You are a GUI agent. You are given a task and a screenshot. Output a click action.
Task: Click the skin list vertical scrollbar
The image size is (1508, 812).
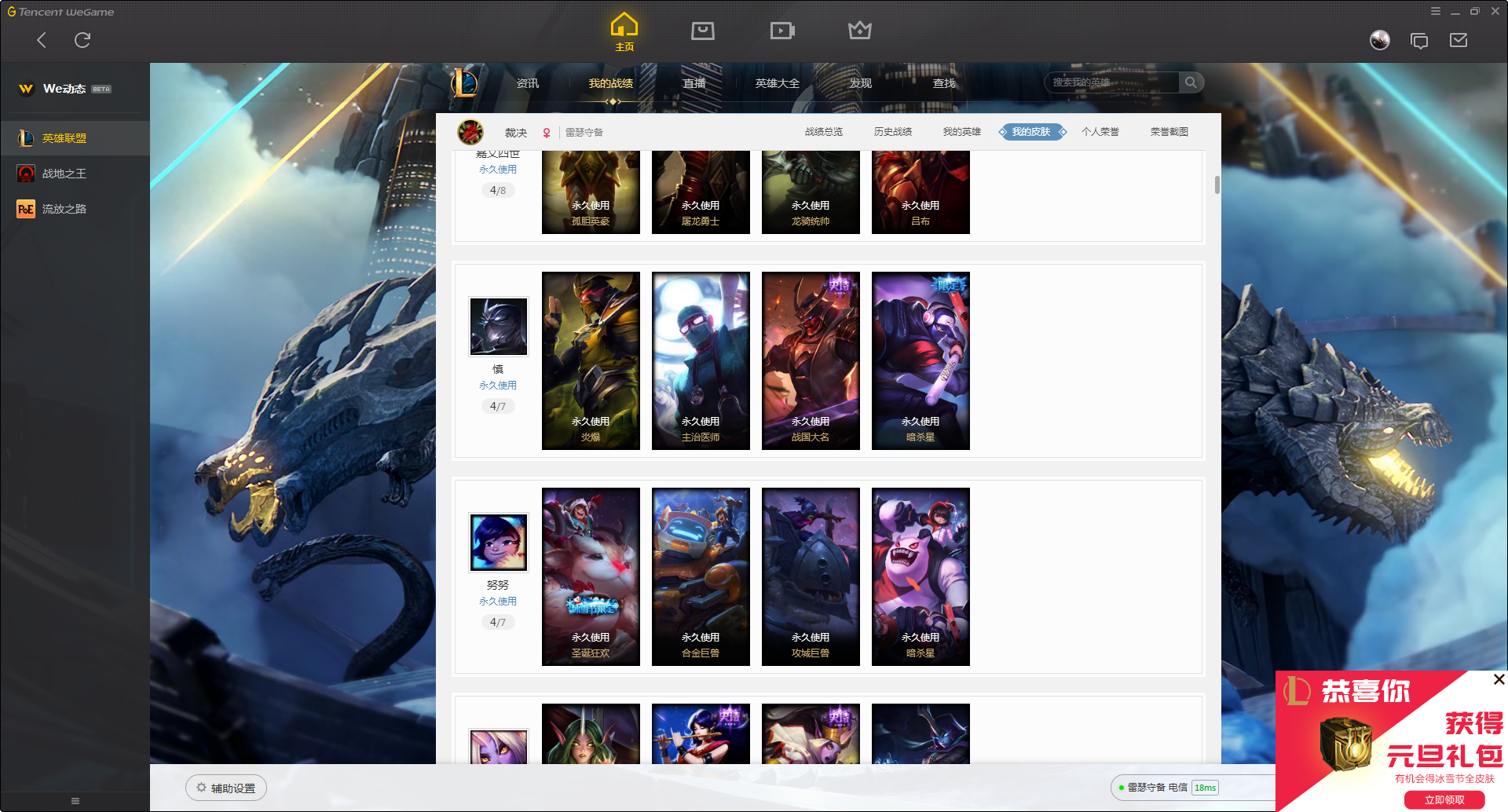click(x=1217, y=185)
